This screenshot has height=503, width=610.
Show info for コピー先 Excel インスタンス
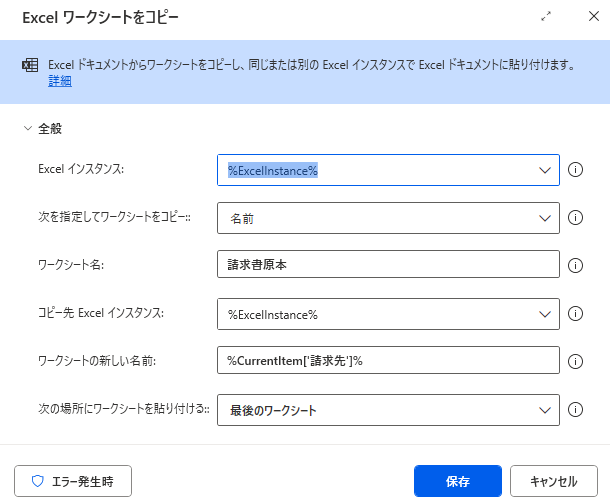575,314
